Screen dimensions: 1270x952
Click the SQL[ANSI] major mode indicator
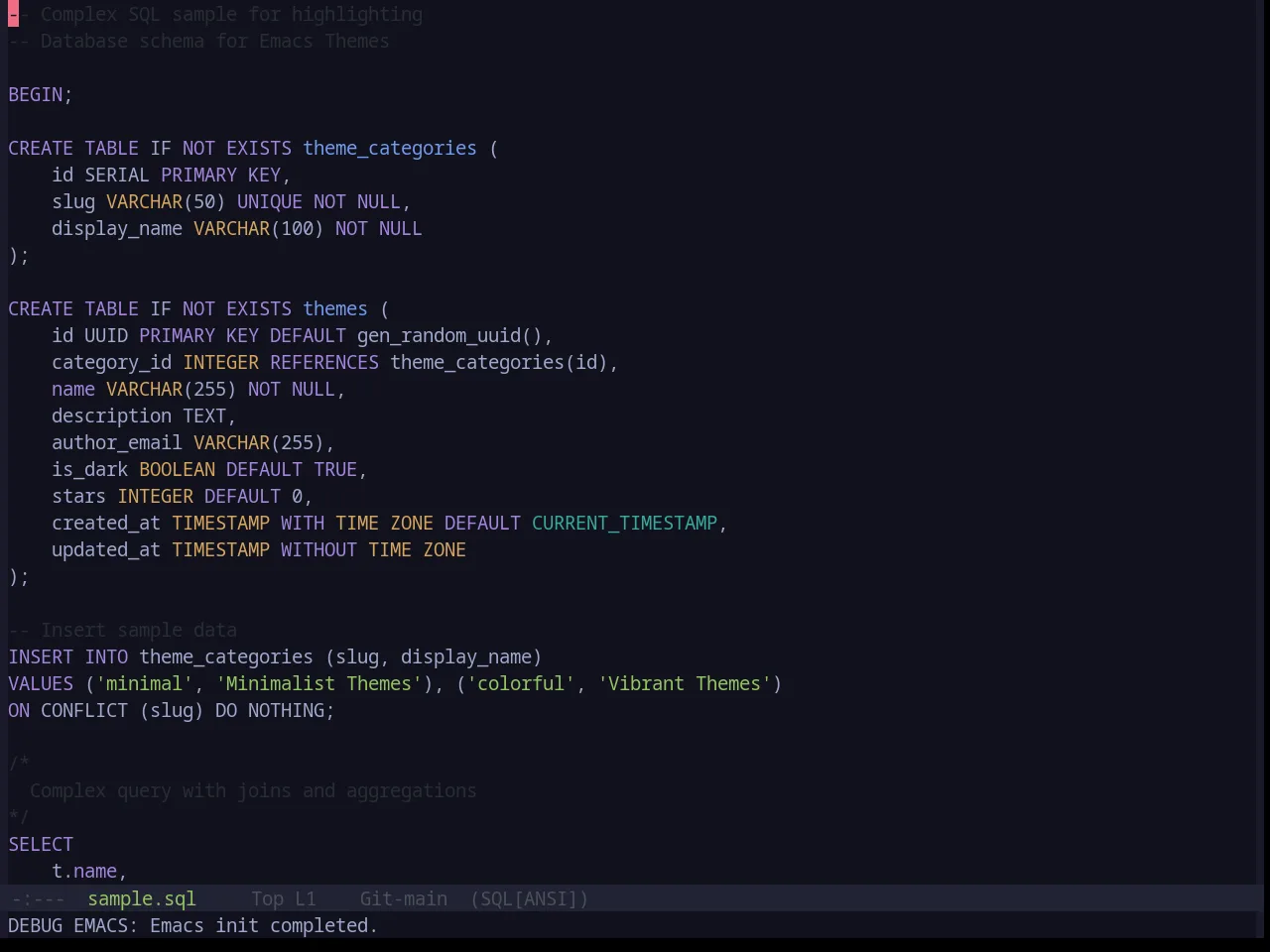[x=529, y=898]
